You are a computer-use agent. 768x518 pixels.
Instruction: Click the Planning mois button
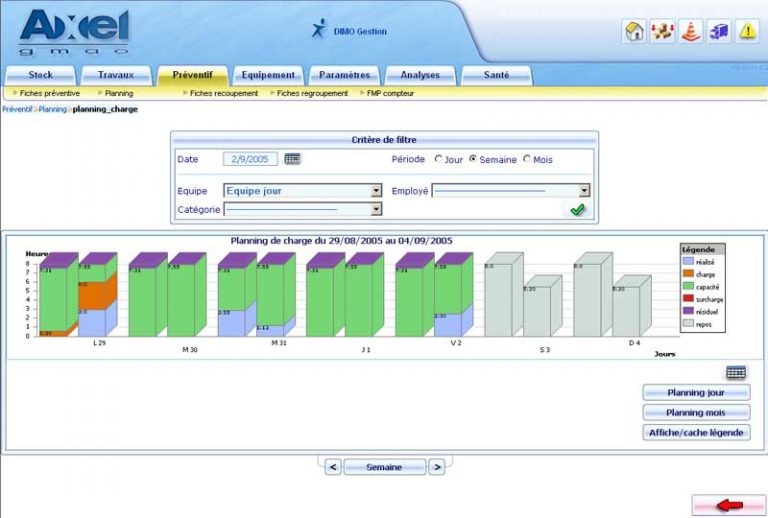point(696,413)
